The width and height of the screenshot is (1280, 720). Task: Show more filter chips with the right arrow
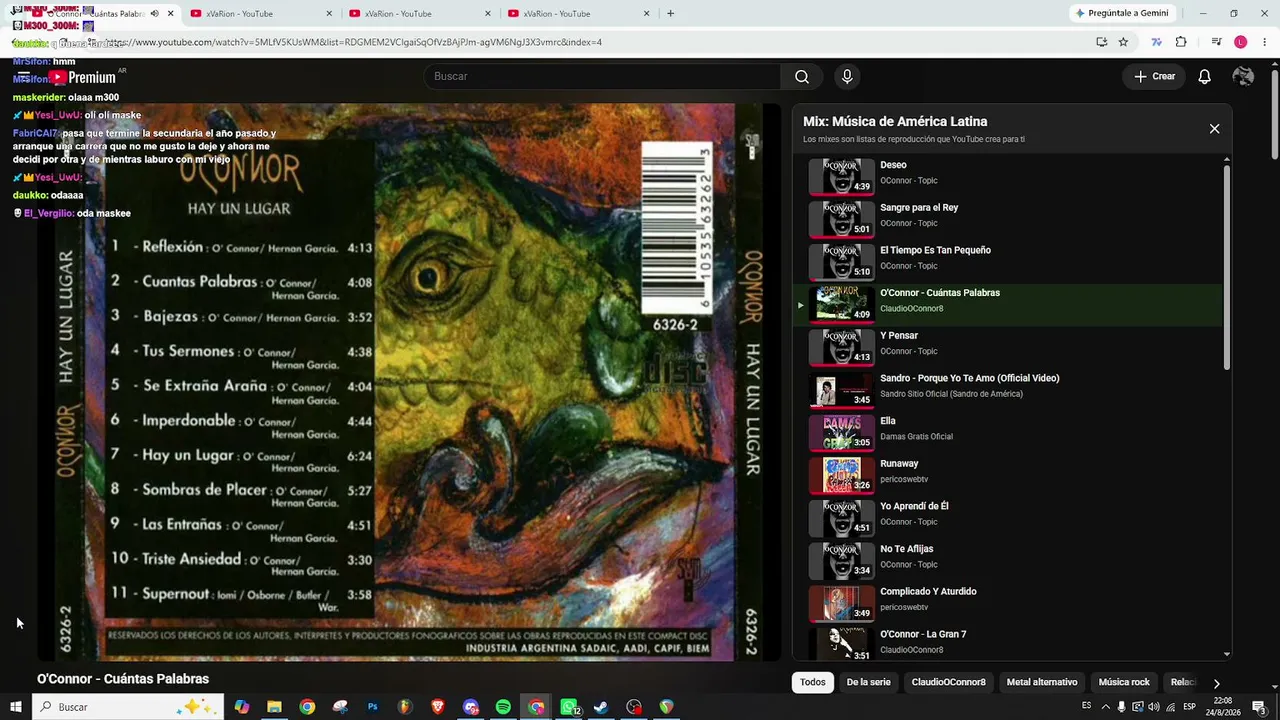[1216, 683]
